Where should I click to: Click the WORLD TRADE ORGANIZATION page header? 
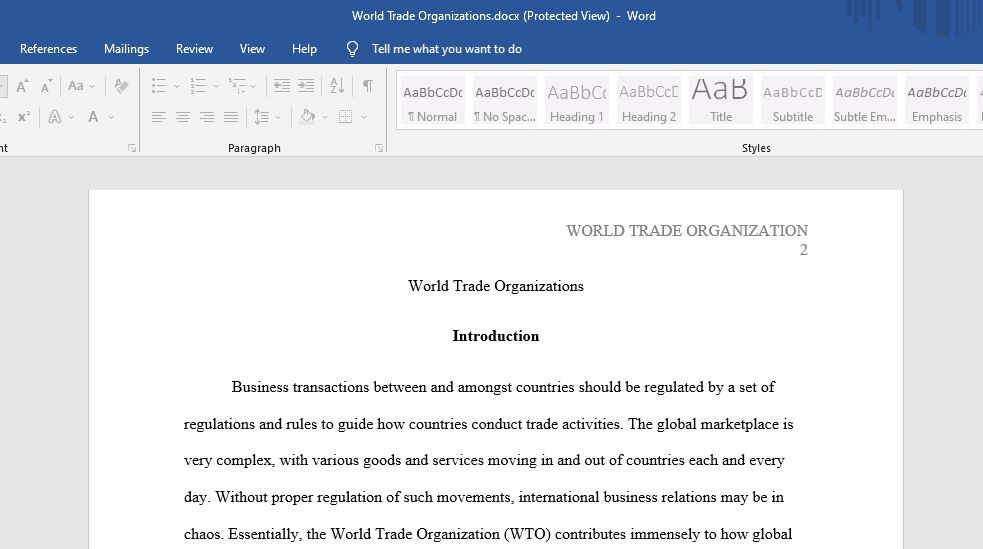[686, 231]
